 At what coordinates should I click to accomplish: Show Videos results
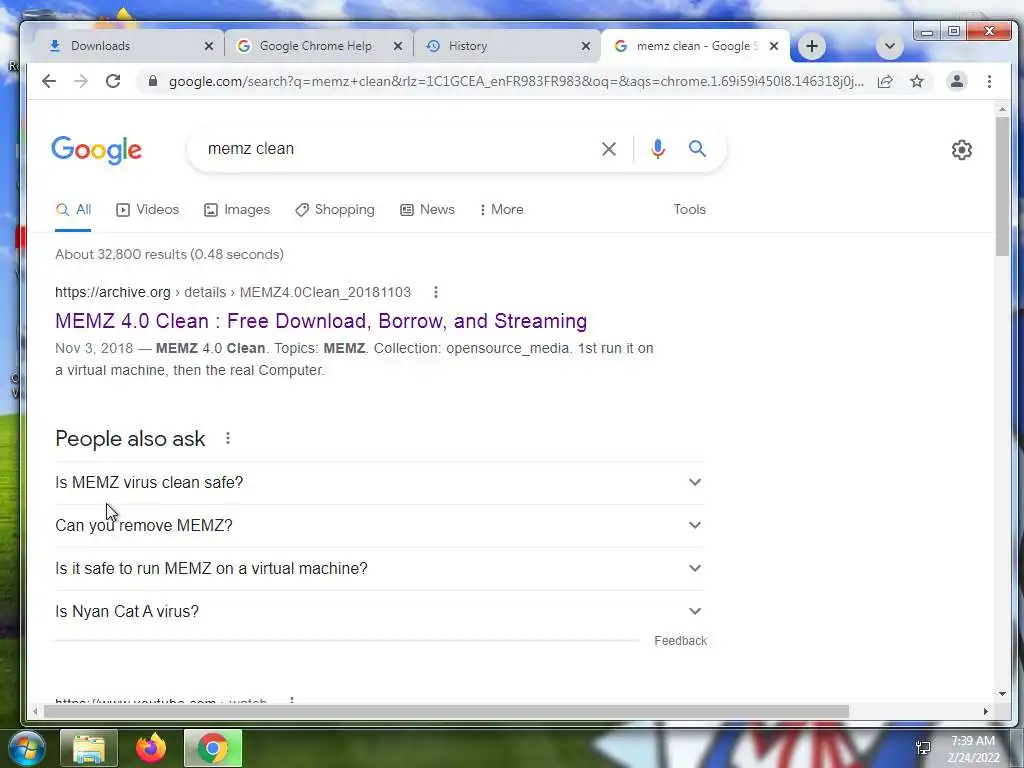click(148, 210)
